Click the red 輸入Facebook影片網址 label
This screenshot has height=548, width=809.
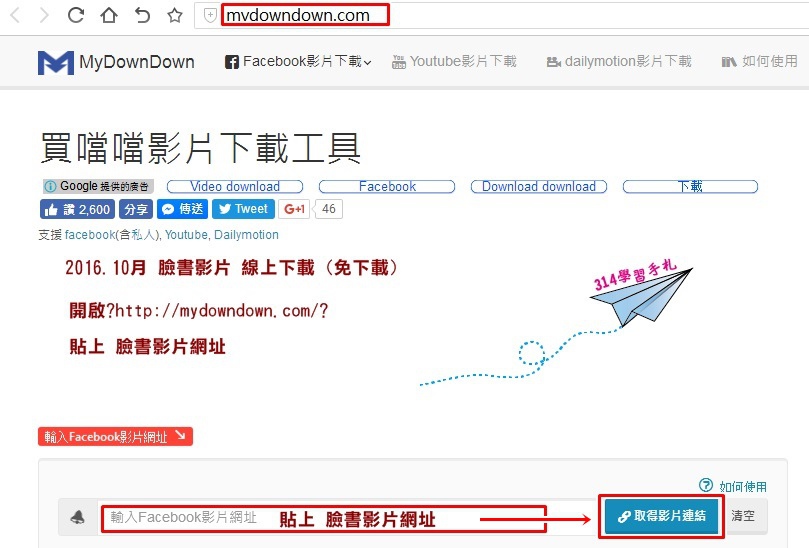[115, 437]
